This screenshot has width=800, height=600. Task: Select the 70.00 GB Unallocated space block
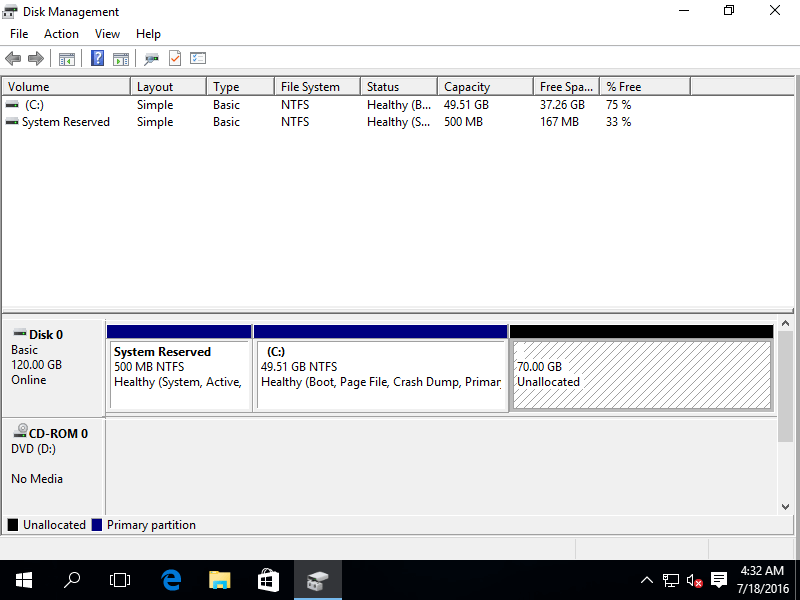(641, 375)
